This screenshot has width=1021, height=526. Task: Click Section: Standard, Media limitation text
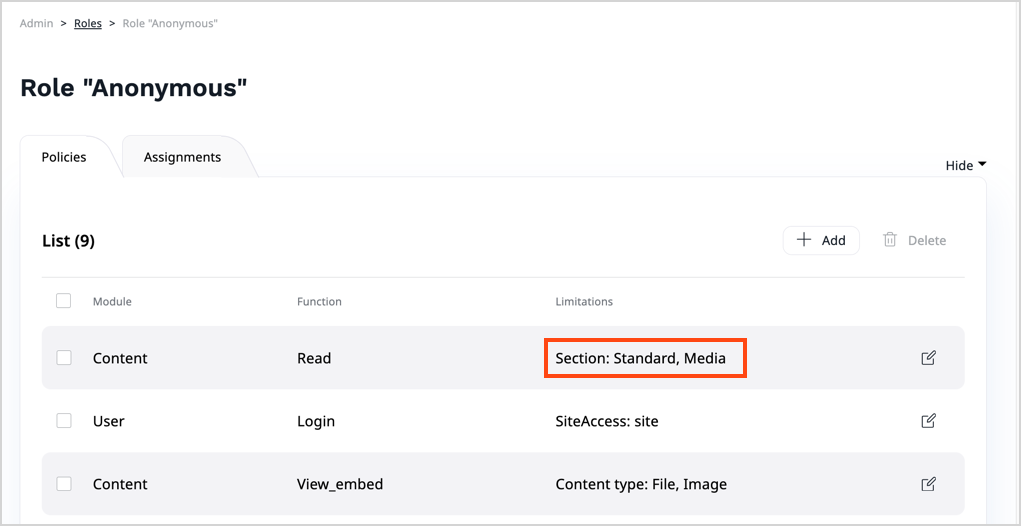[x=641, y=358]
